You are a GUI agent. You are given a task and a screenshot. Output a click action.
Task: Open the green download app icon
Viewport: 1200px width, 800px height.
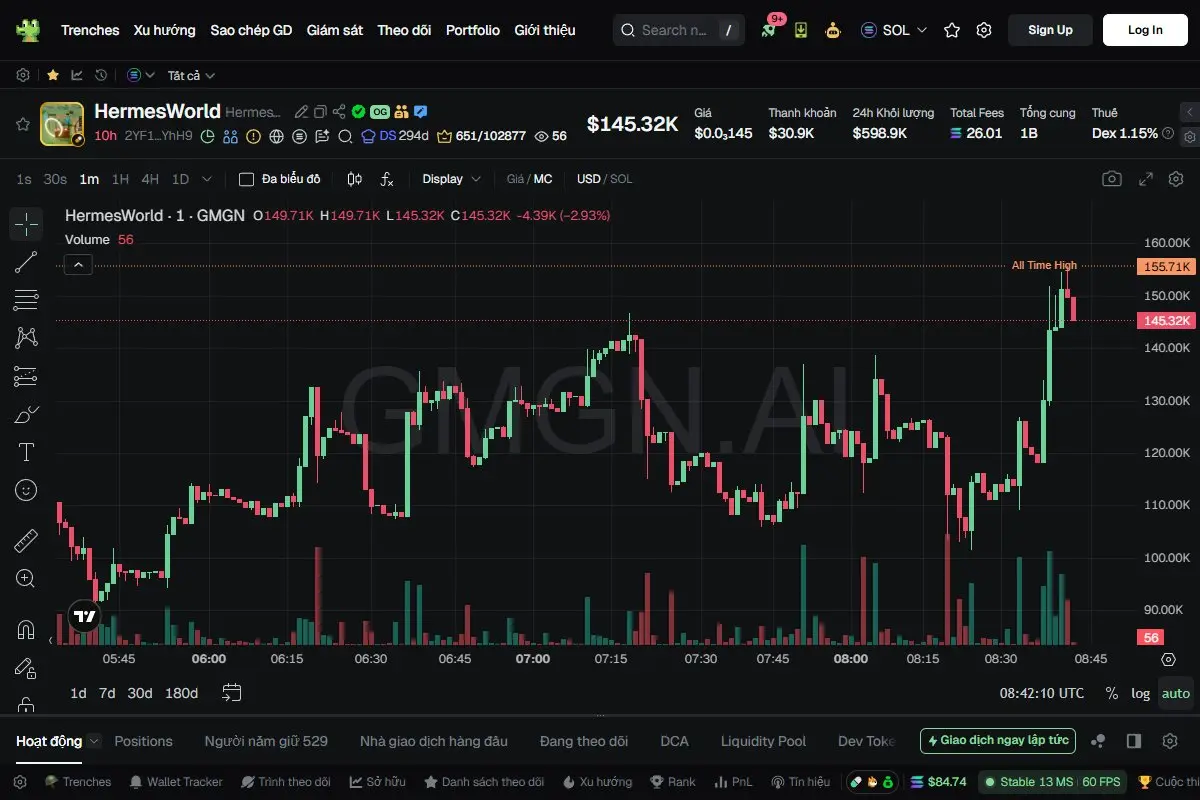801,30
